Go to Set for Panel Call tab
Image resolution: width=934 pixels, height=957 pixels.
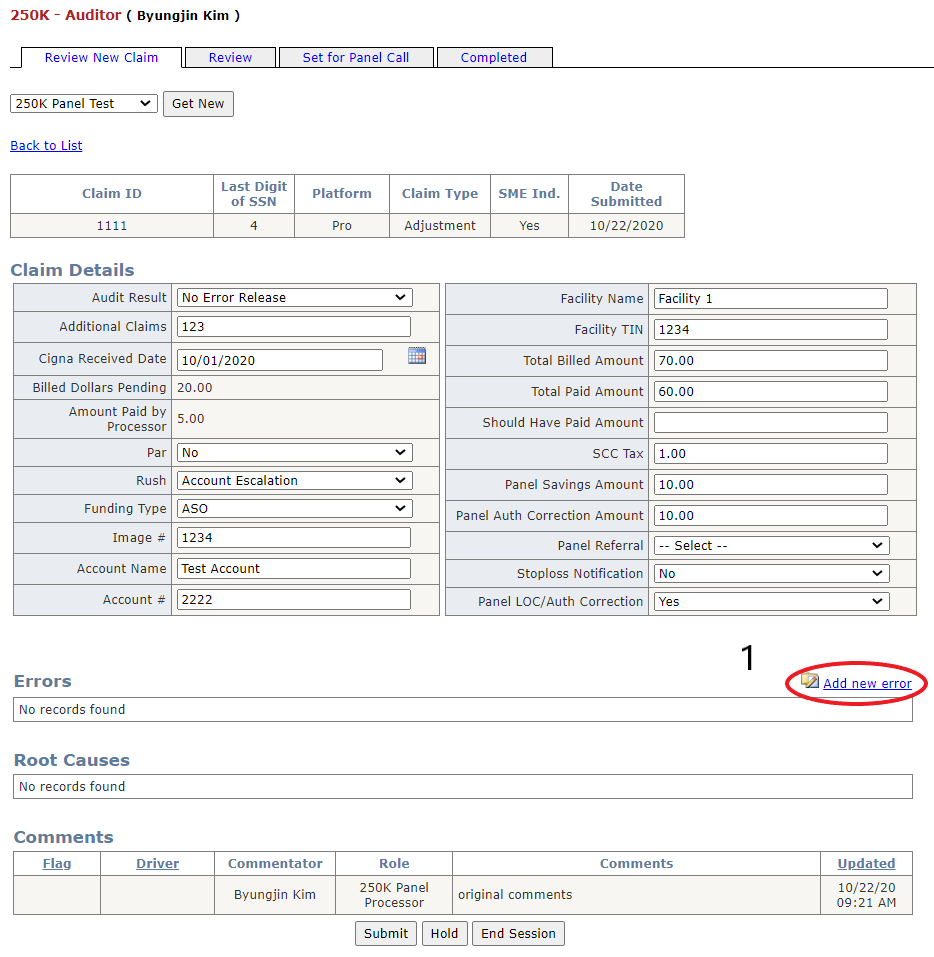356,57
